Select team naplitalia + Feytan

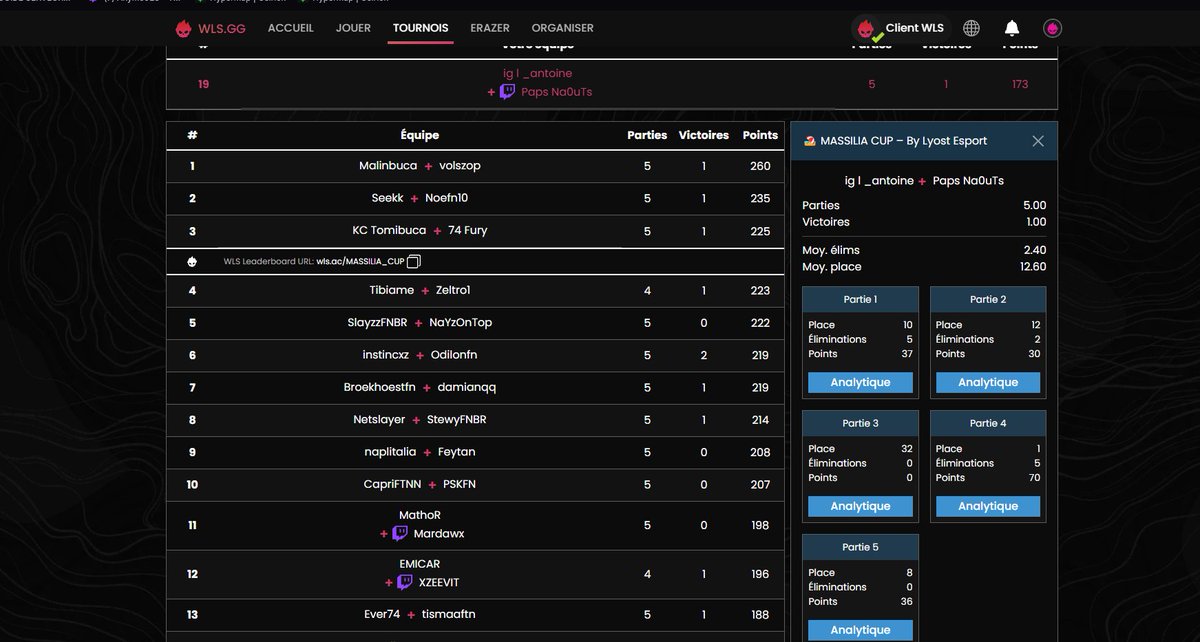click(475, 452)
